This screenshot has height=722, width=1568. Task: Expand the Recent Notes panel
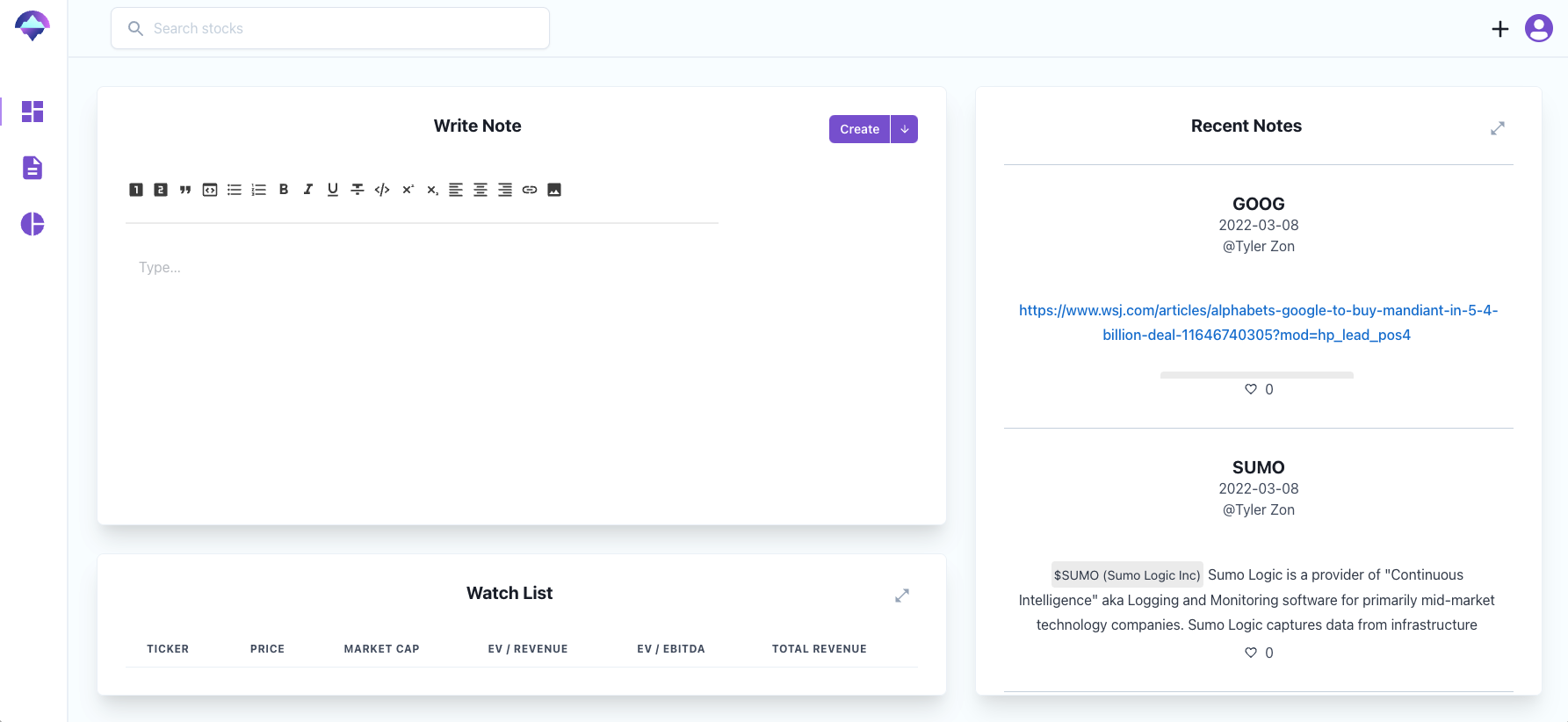[1498, 128]
